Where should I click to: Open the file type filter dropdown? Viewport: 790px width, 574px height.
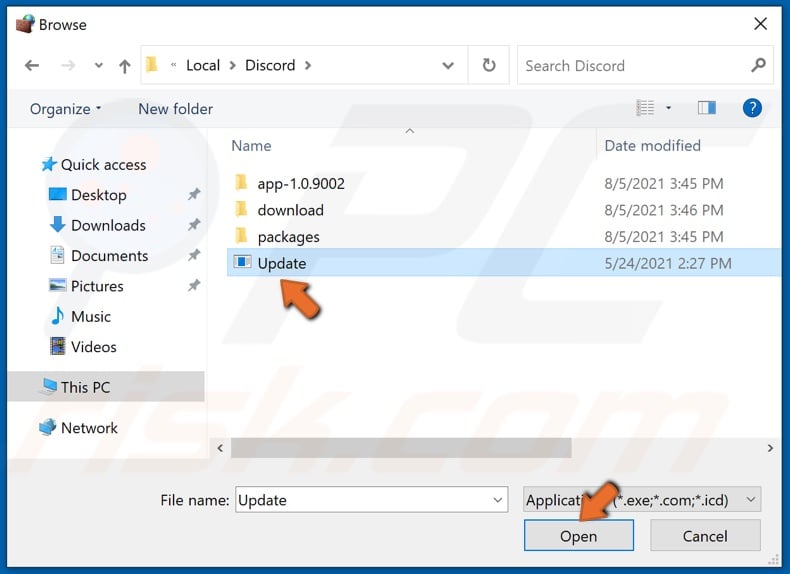tap(642, 500)
